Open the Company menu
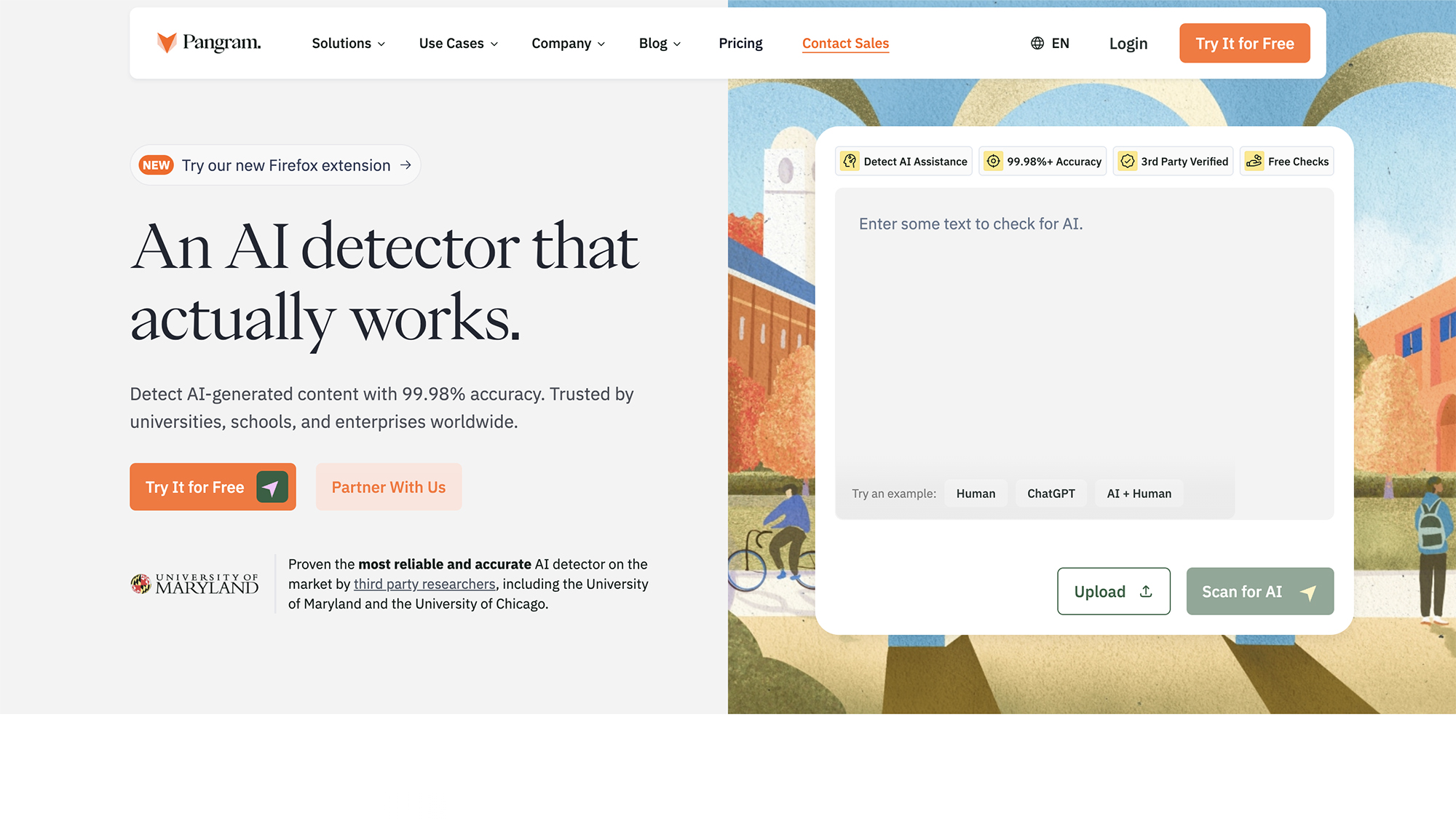1456x819 pixels. pyautogui.click(x=569, y=43)
